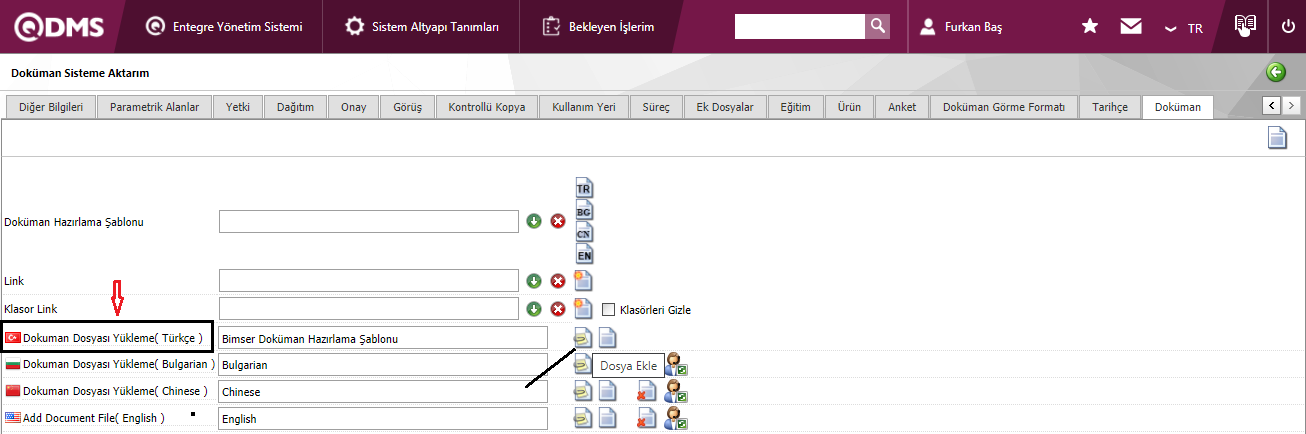Open the help book icon
The image size is (1306, 434).
click(x=1245, y=26)
